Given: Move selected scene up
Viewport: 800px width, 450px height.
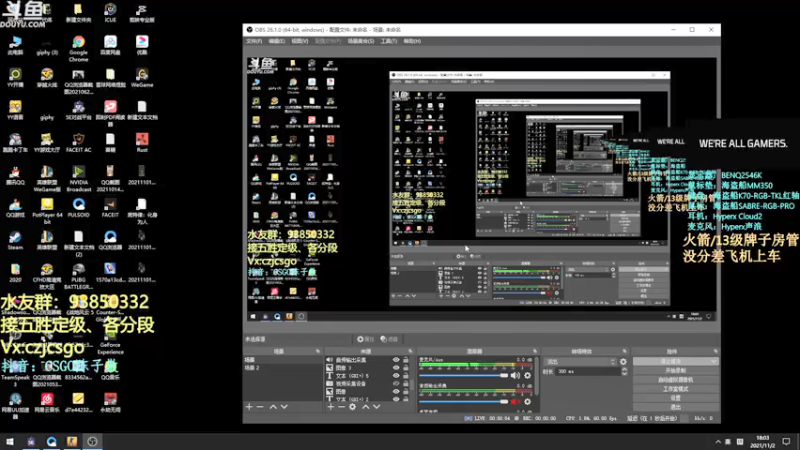Looking at the screenshot, I should (x=273, y=407).
